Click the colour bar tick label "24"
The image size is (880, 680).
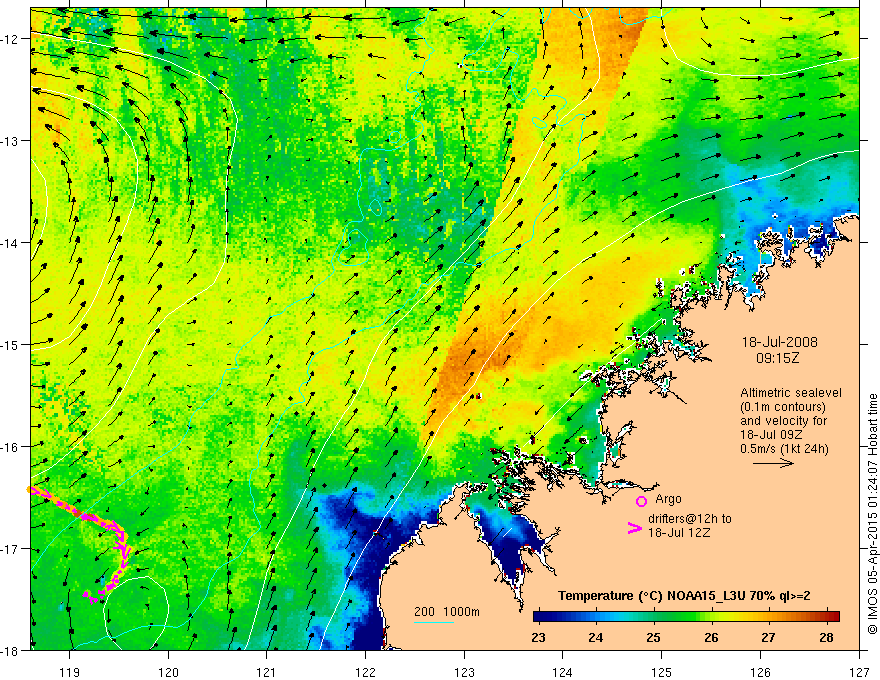tap(596, 638)
